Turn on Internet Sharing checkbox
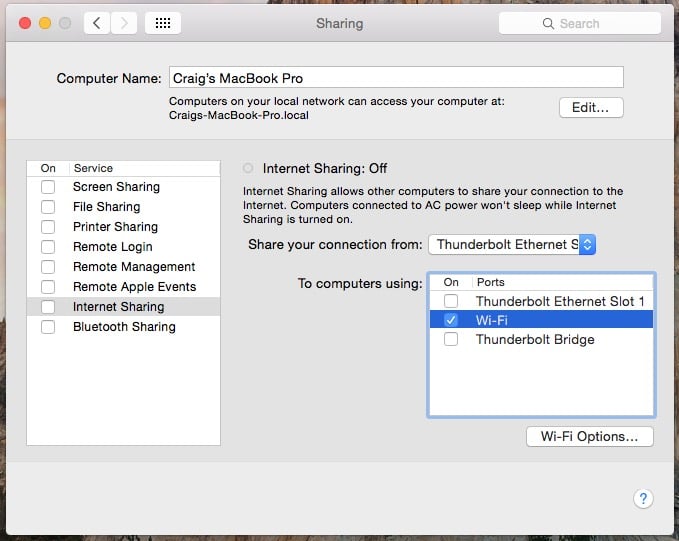The width and height of the screenshot is (679, 541). [x=48, y=307]
